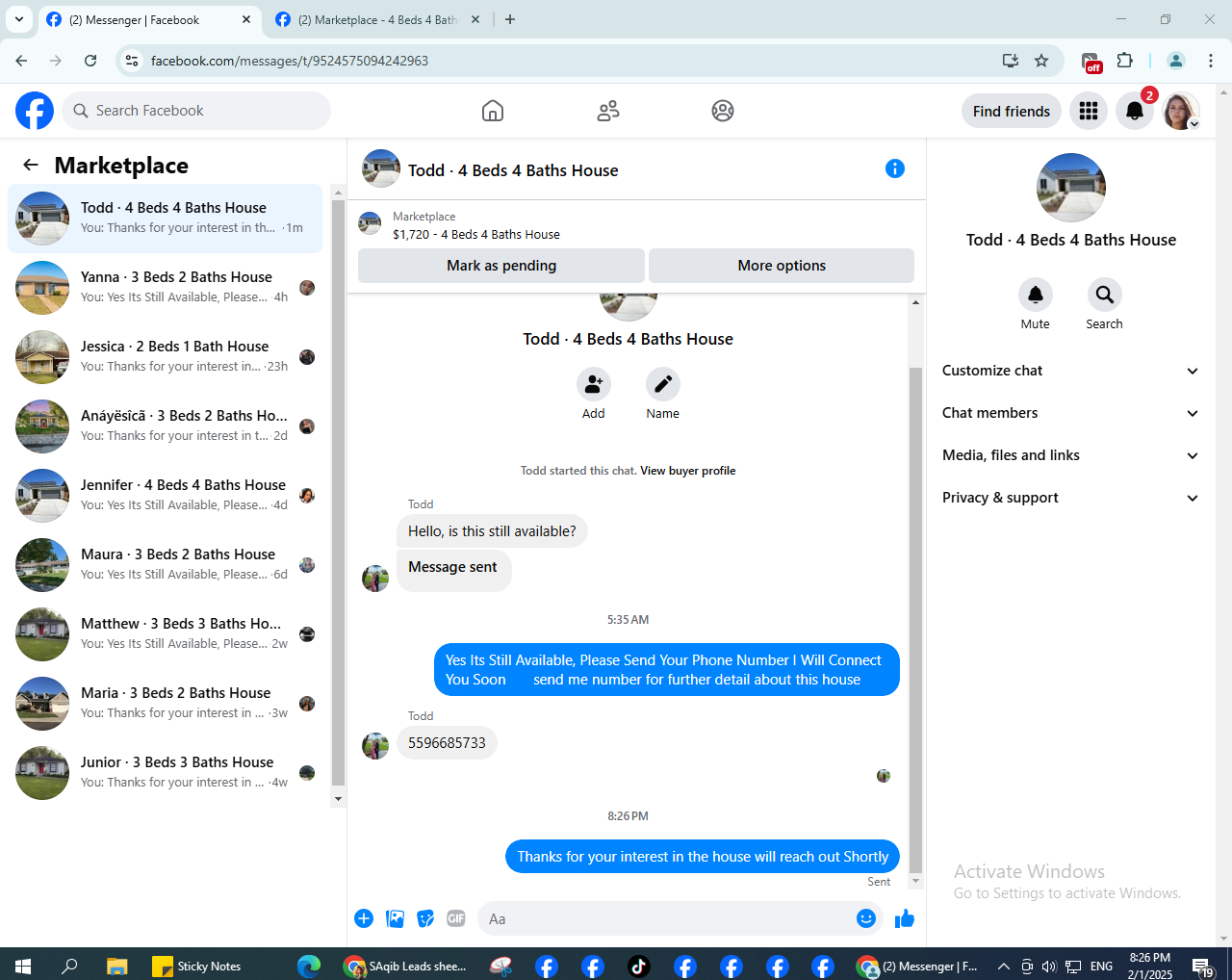Screen dimensions: 1232x980
Task: Click the More options button
Action: (x=782, y=266)
